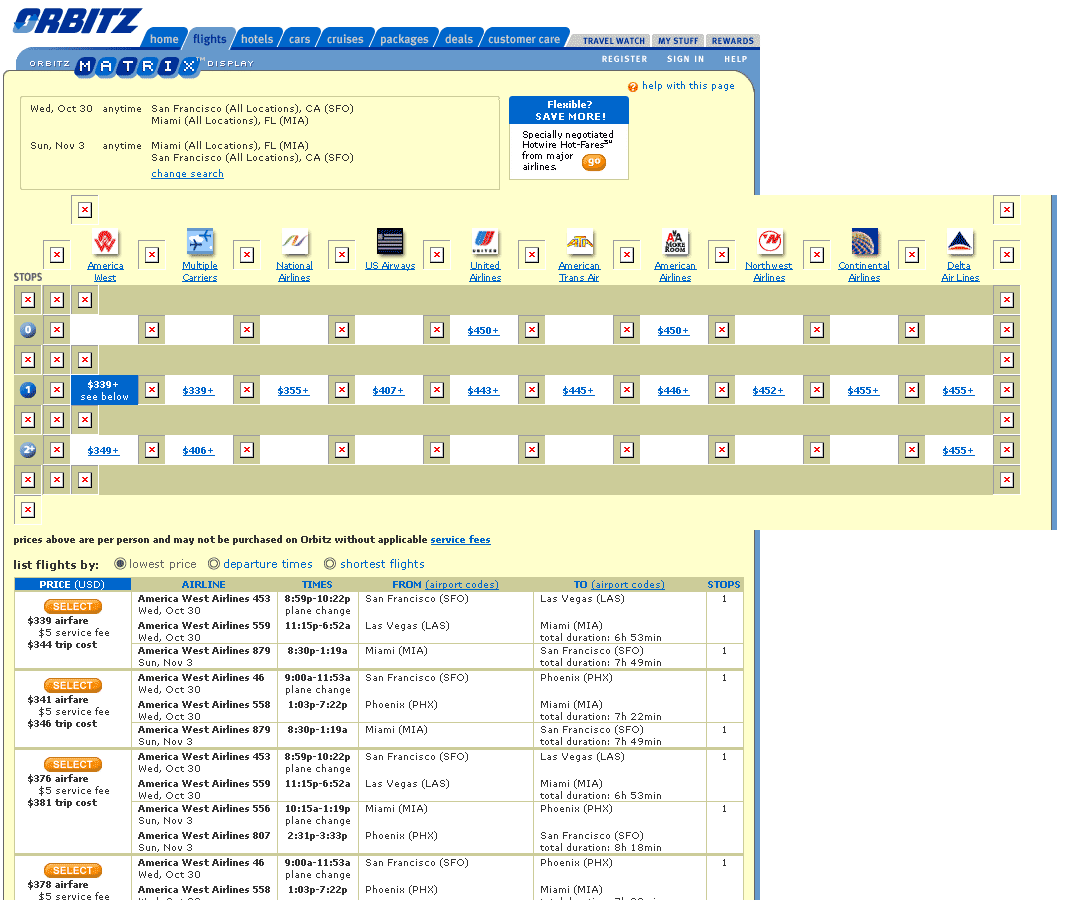
Task: Click American Trans Air $445+ fare
Action: pos(578,391)
